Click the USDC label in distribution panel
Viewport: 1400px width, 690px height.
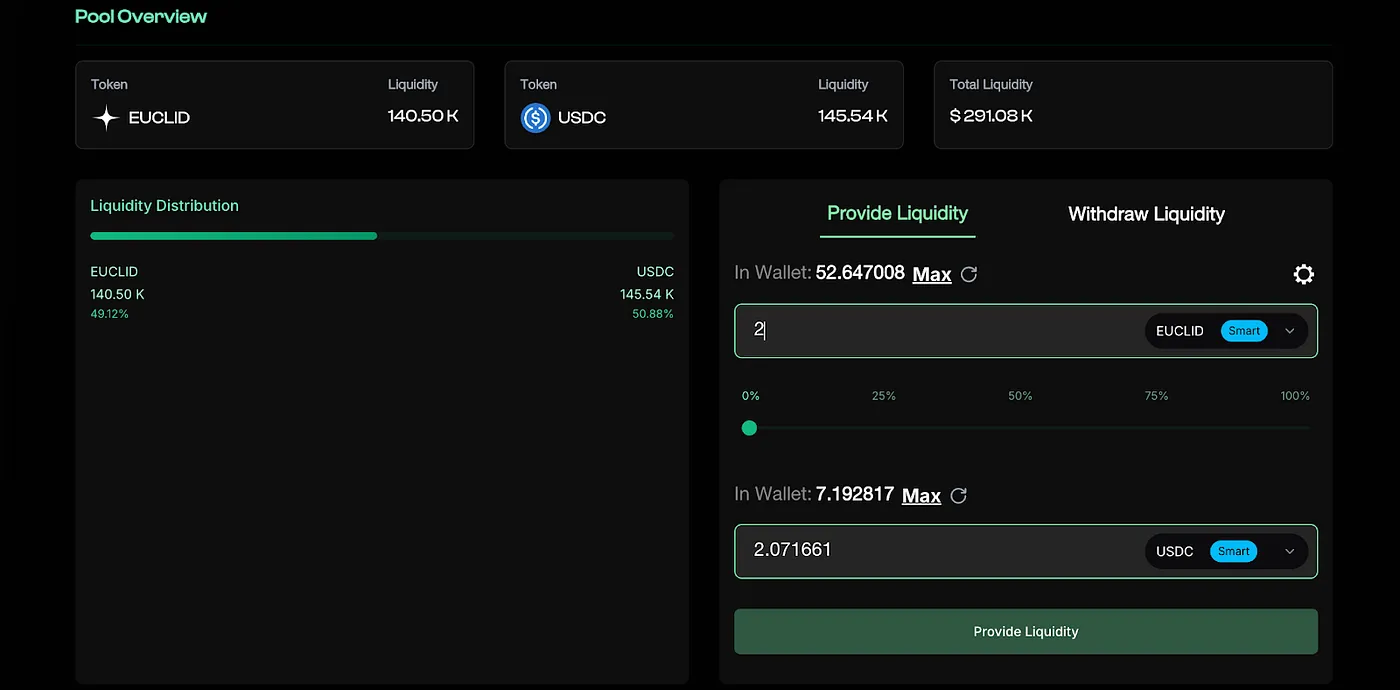coord(655,272)
